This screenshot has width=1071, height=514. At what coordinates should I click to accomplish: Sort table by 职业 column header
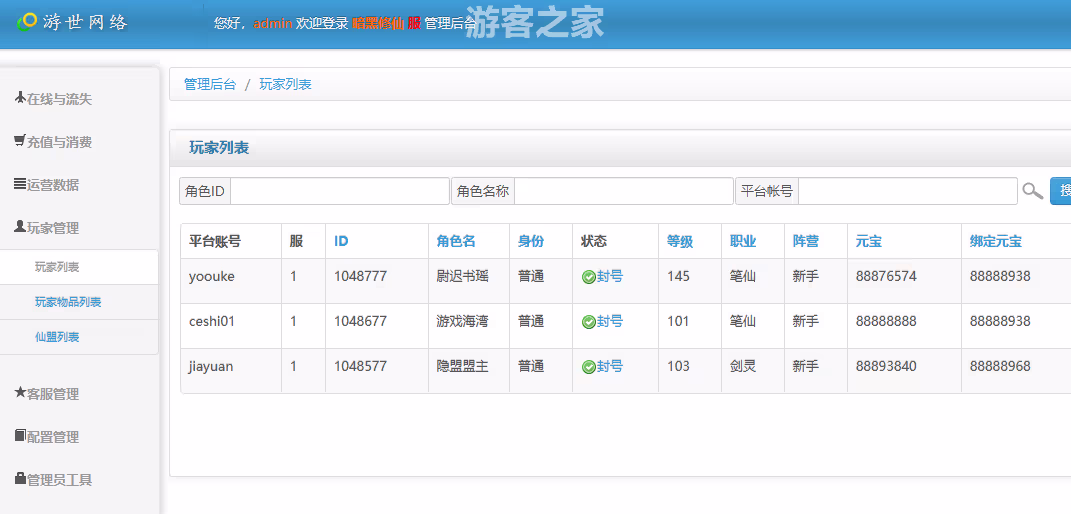[x=742, y=241]
